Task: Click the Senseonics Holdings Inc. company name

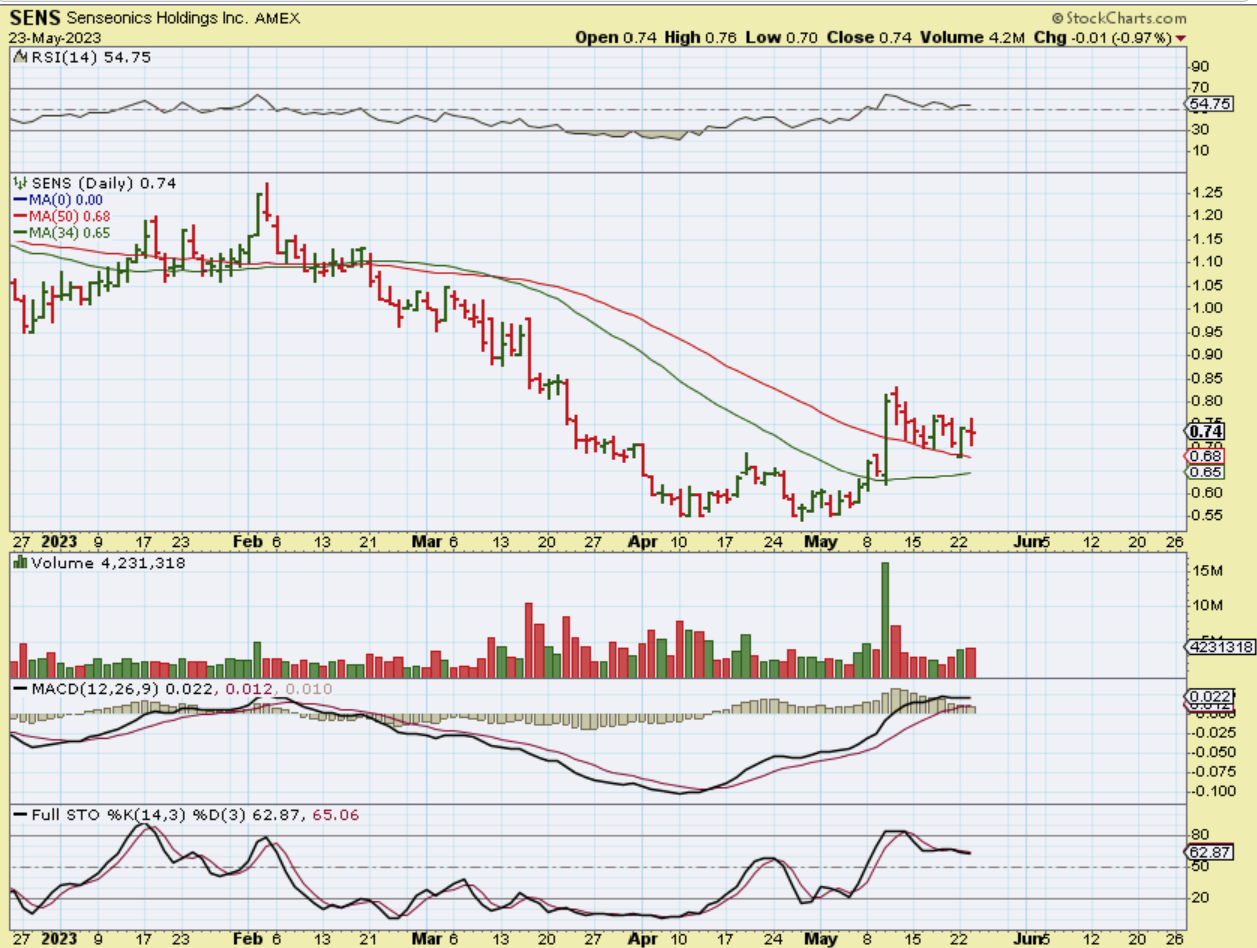Action: [155, 18]
